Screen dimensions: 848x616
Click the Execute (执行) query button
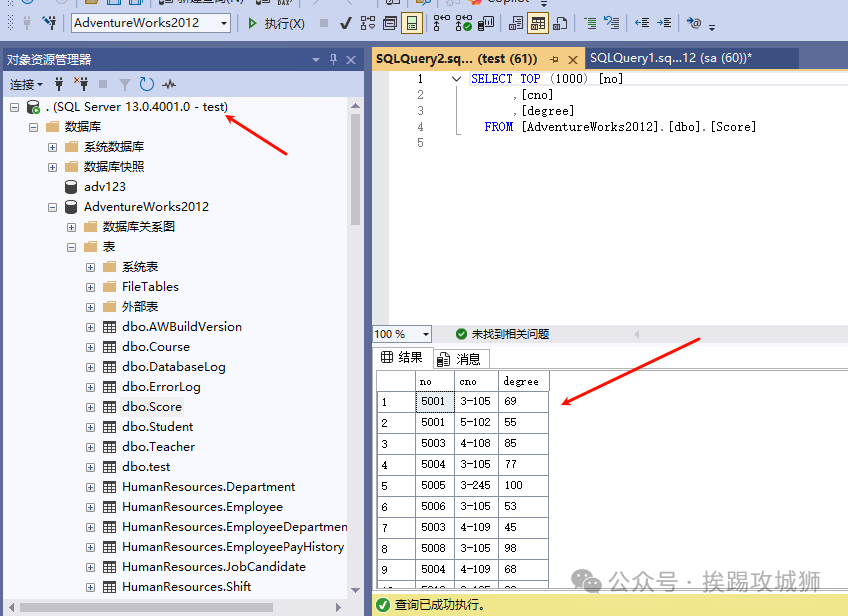click(276, 23)
